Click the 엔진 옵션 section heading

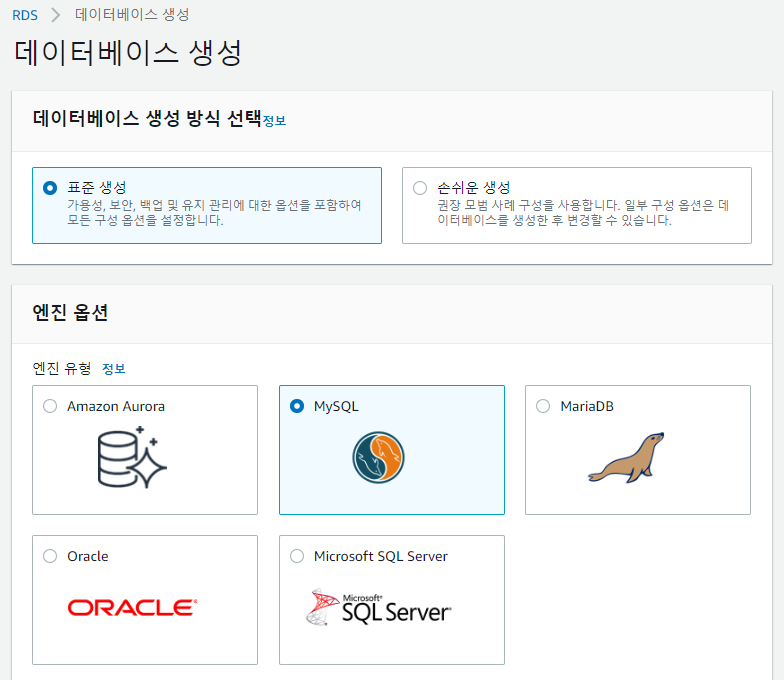(70, 312)
